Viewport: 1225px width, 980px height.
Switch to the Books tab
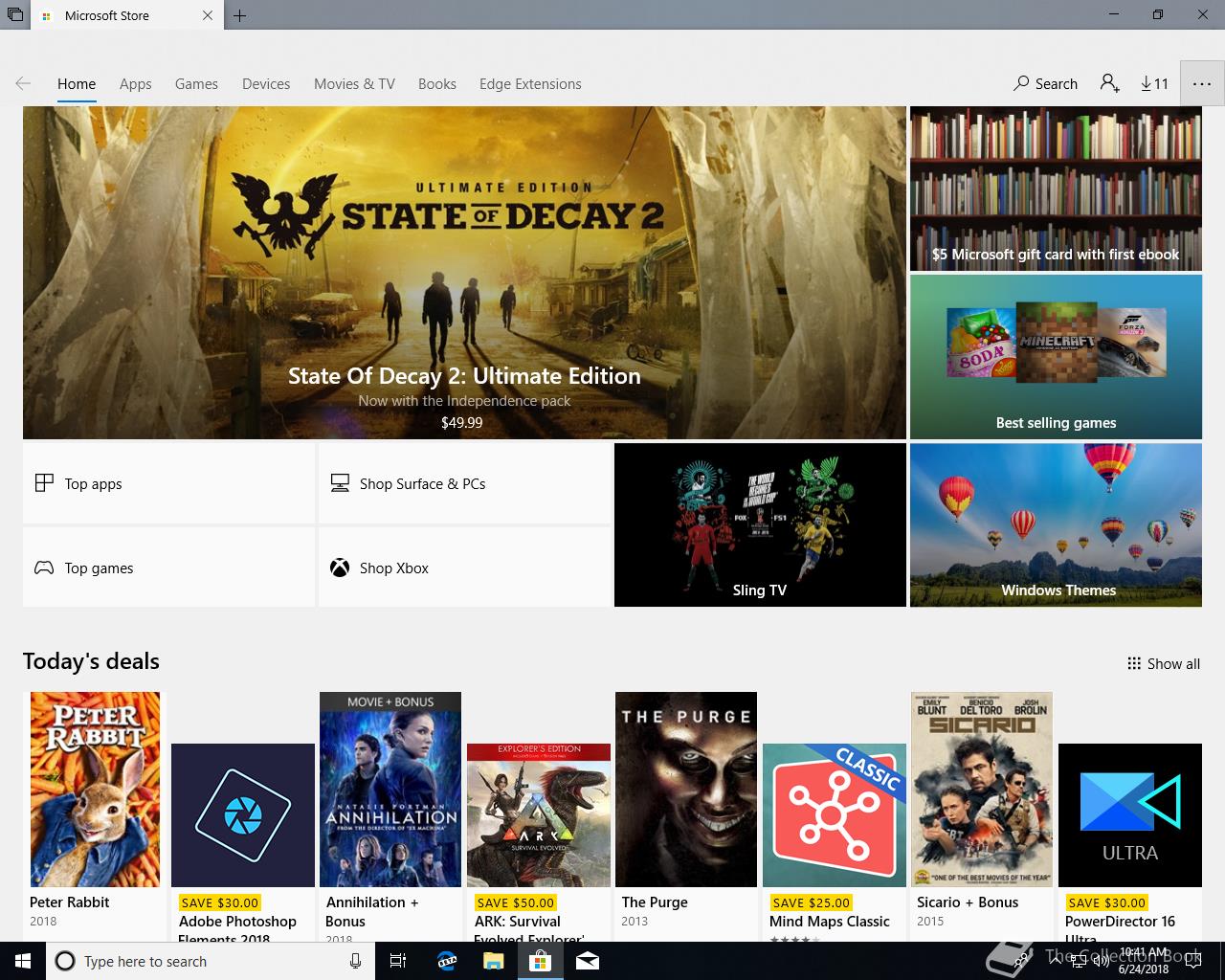(x=437, y=84)
